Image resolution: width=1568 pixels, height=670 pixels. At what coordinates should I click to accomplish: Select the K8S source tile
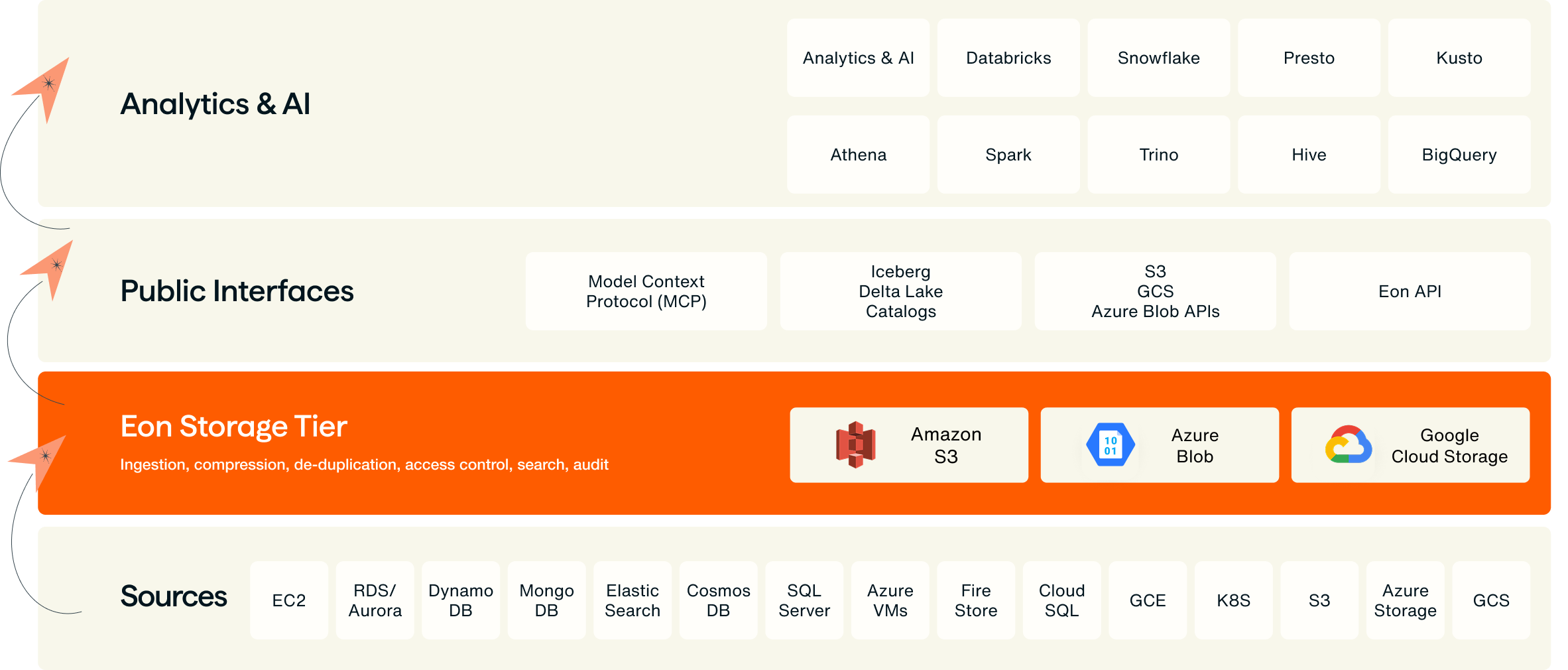(1233, 600)
